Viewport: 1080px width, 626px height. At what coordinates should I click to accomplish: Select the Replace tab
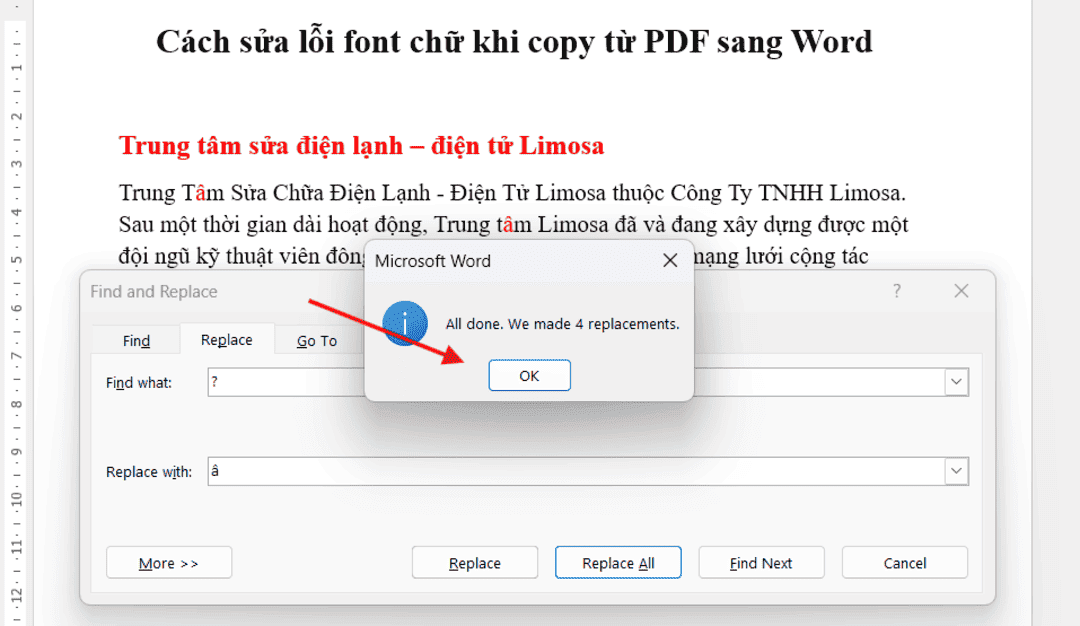tap(227, 340)
